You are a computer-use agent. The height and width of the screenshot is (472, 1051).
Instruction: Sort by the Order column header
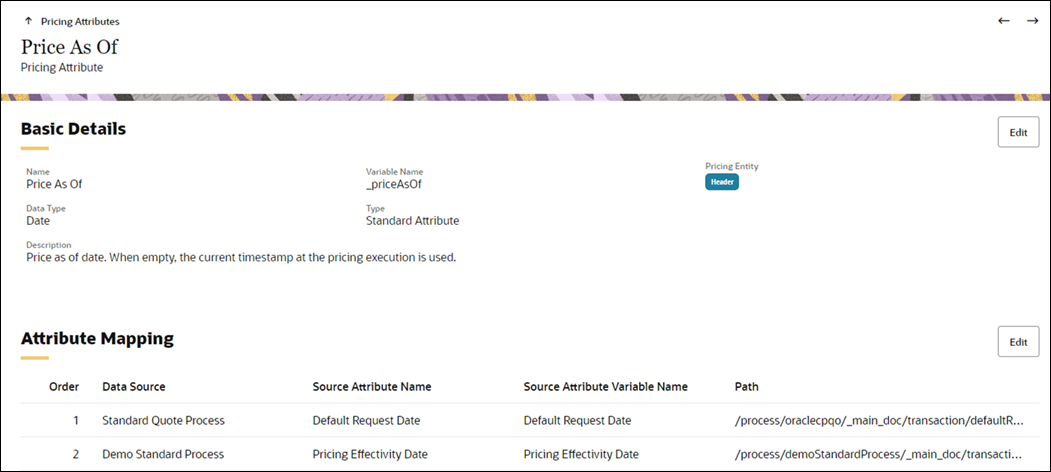64,386
